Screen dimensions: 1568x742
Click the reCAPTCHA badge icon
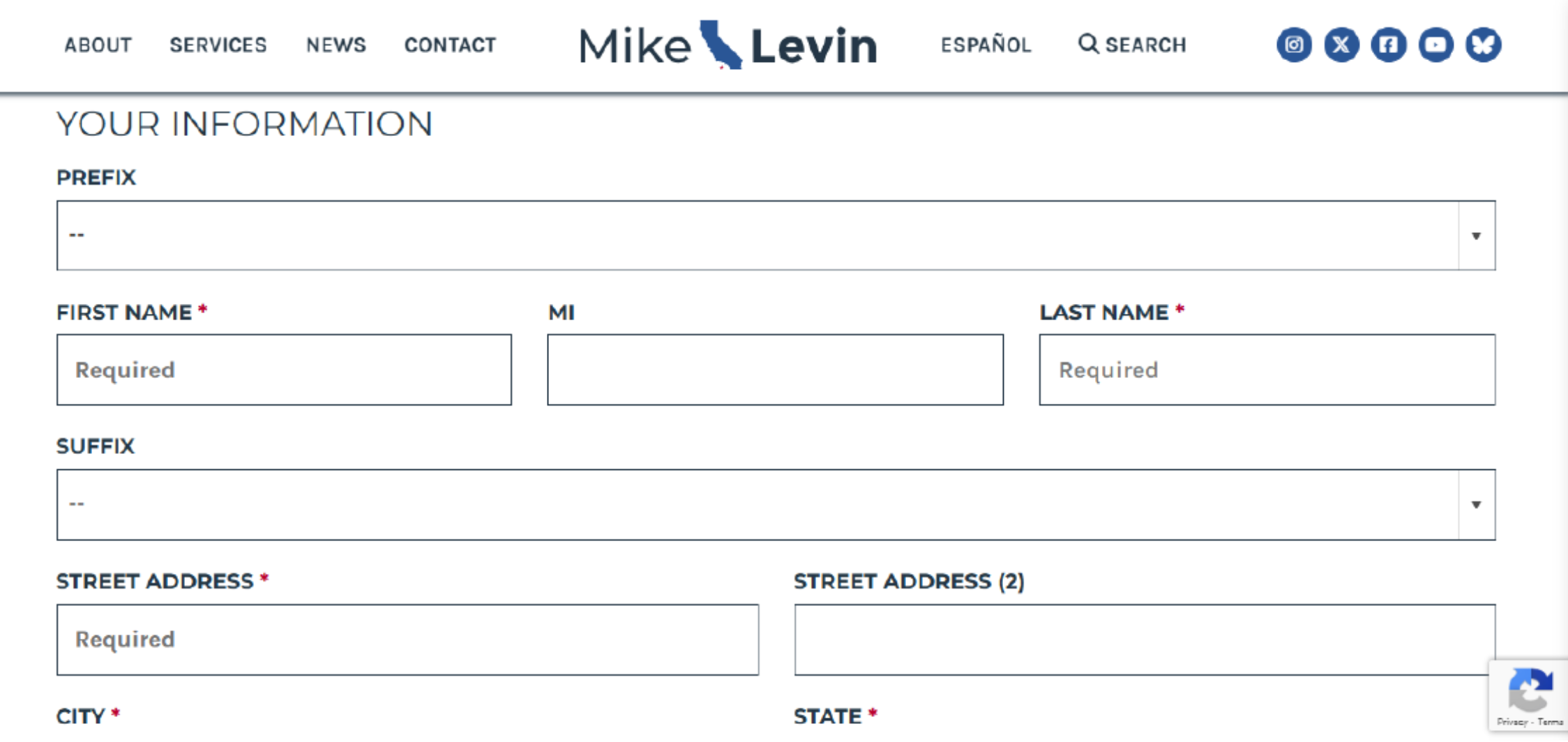tap(1530, 690)
